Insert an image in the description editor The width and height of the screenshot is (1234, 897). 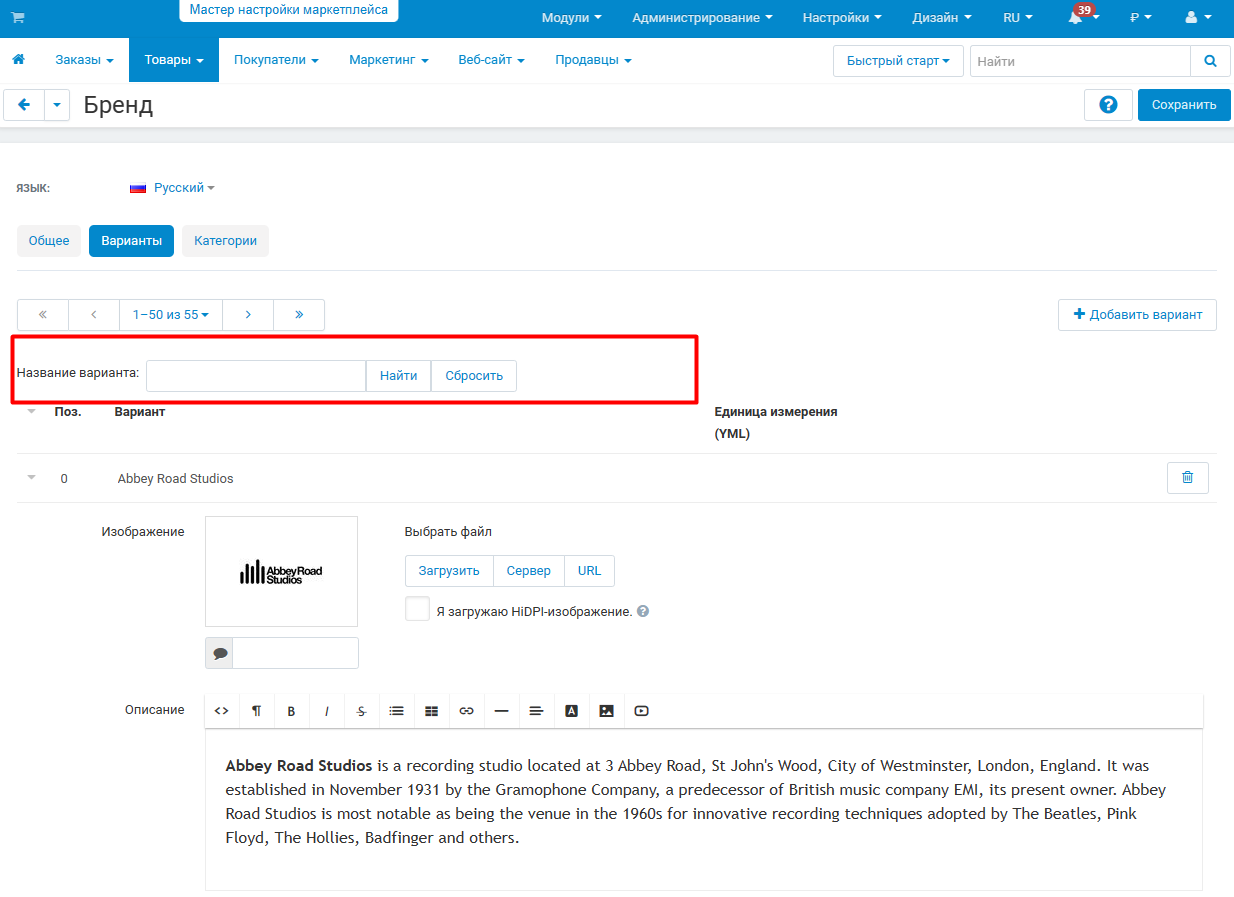click(x=607, y=711)
